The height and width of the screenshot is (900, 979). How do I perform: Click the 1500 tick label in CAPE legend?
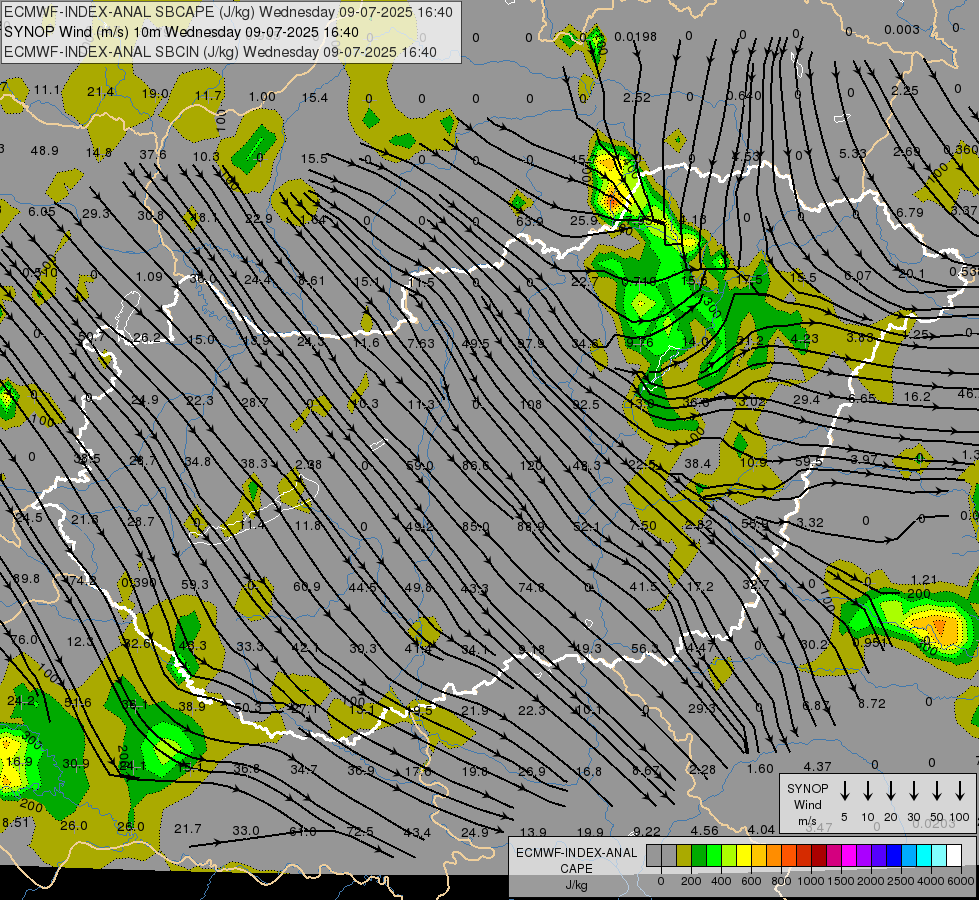[x=841, y=881]
